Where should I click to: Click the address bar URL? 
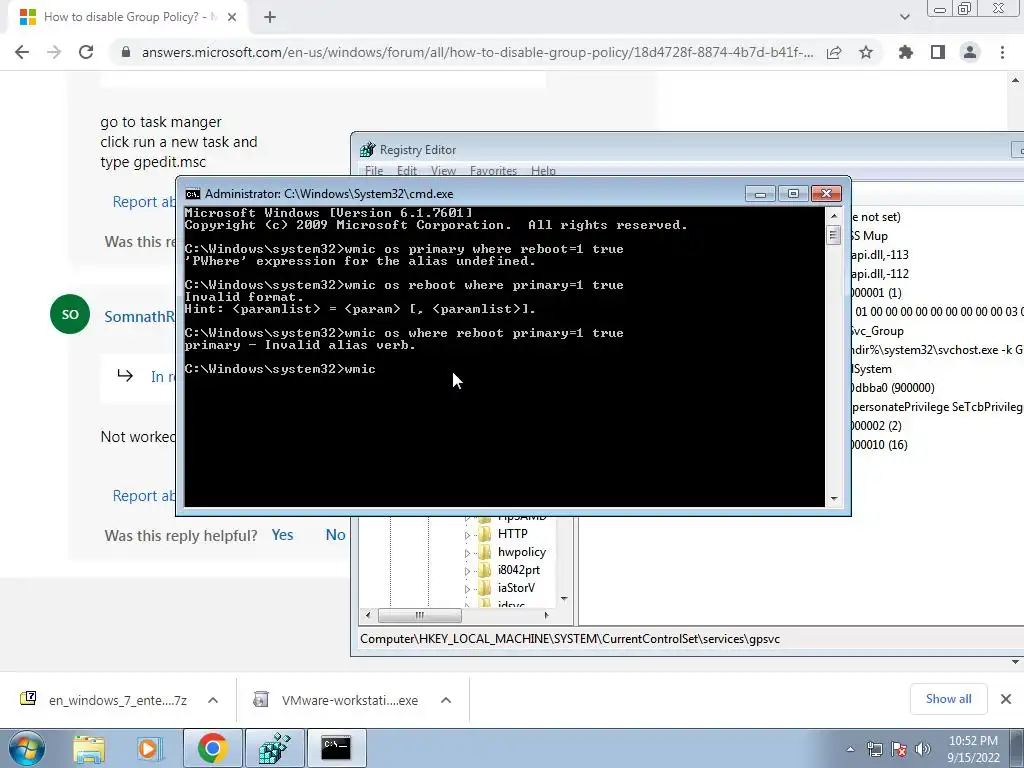[x=477, y=52]
